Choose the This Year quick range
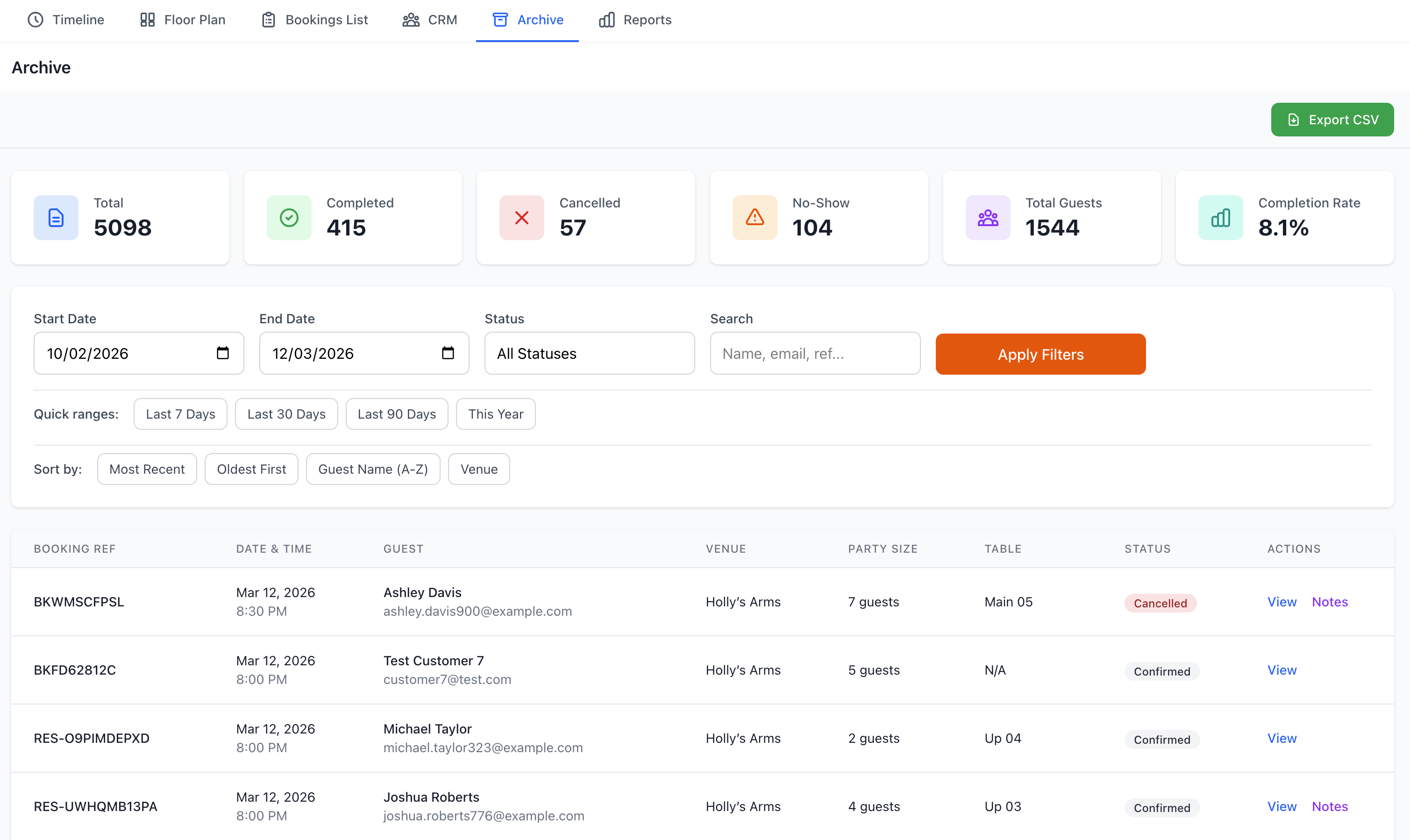Image resolution: width=1410 pixels, height=840 pixels. [x=495, y=414]
